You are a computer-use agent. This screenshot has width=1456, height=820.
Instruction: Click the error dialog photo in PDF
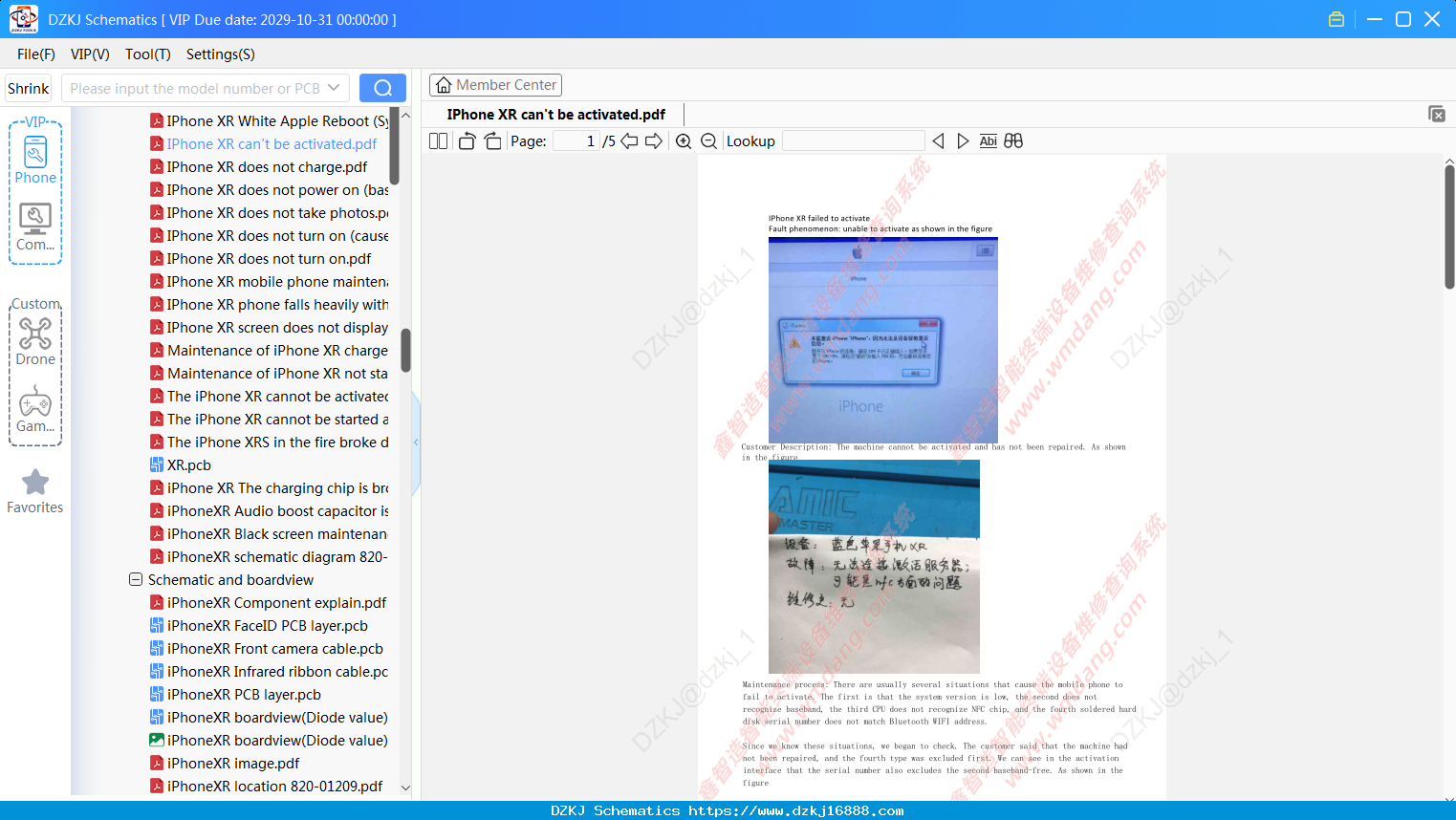[883, 339]
